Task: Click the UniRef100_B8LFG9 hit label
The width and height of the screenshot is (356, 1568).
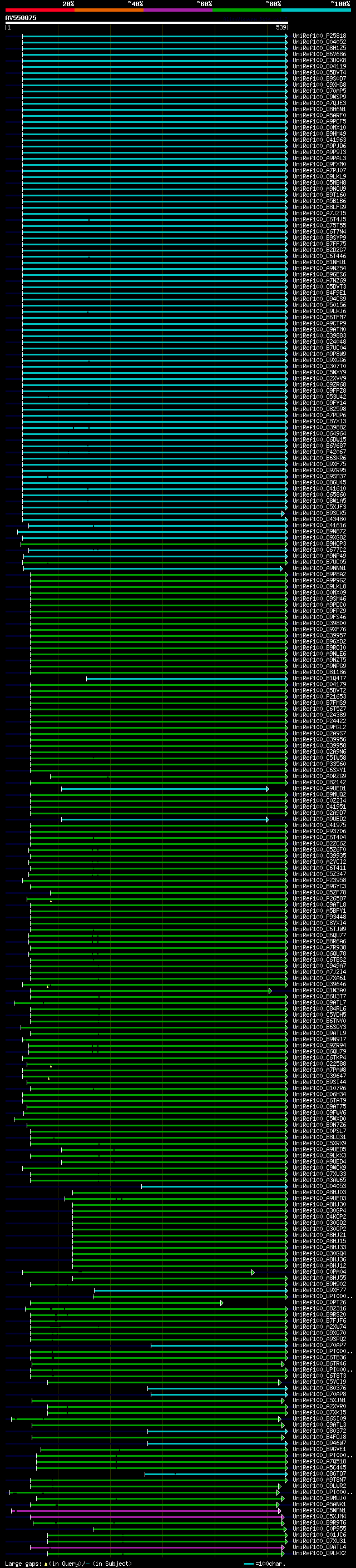Action: pyautogui.click(x=319, y=207)
